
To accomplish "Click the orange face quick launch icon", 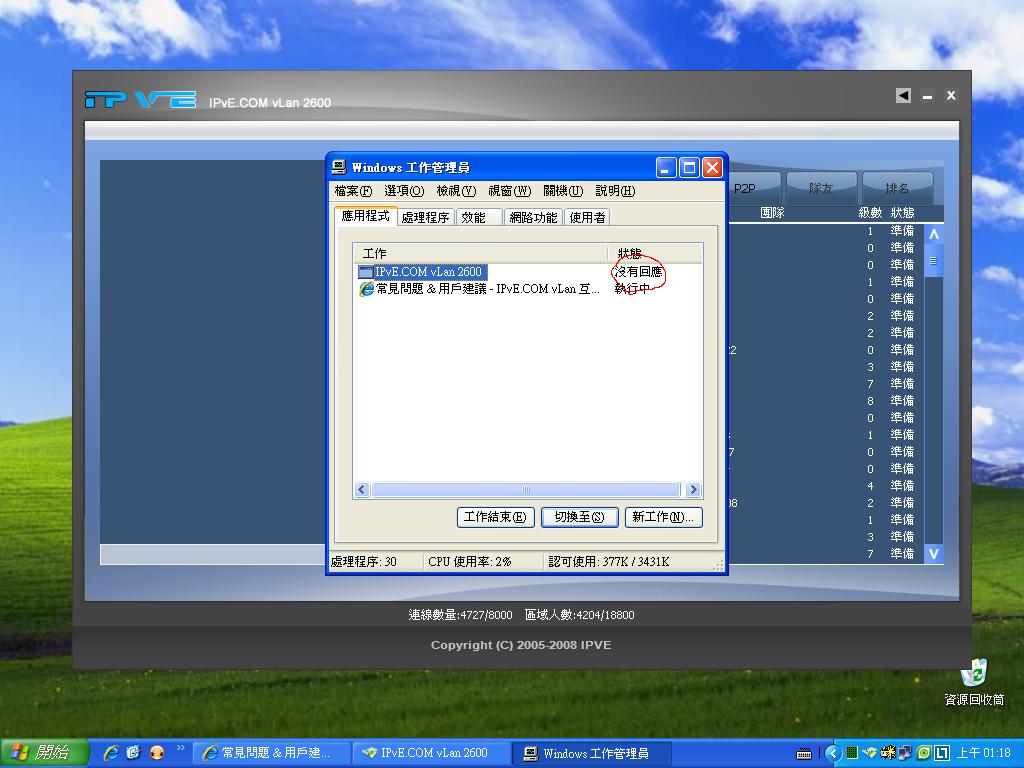I will point(157,753).
